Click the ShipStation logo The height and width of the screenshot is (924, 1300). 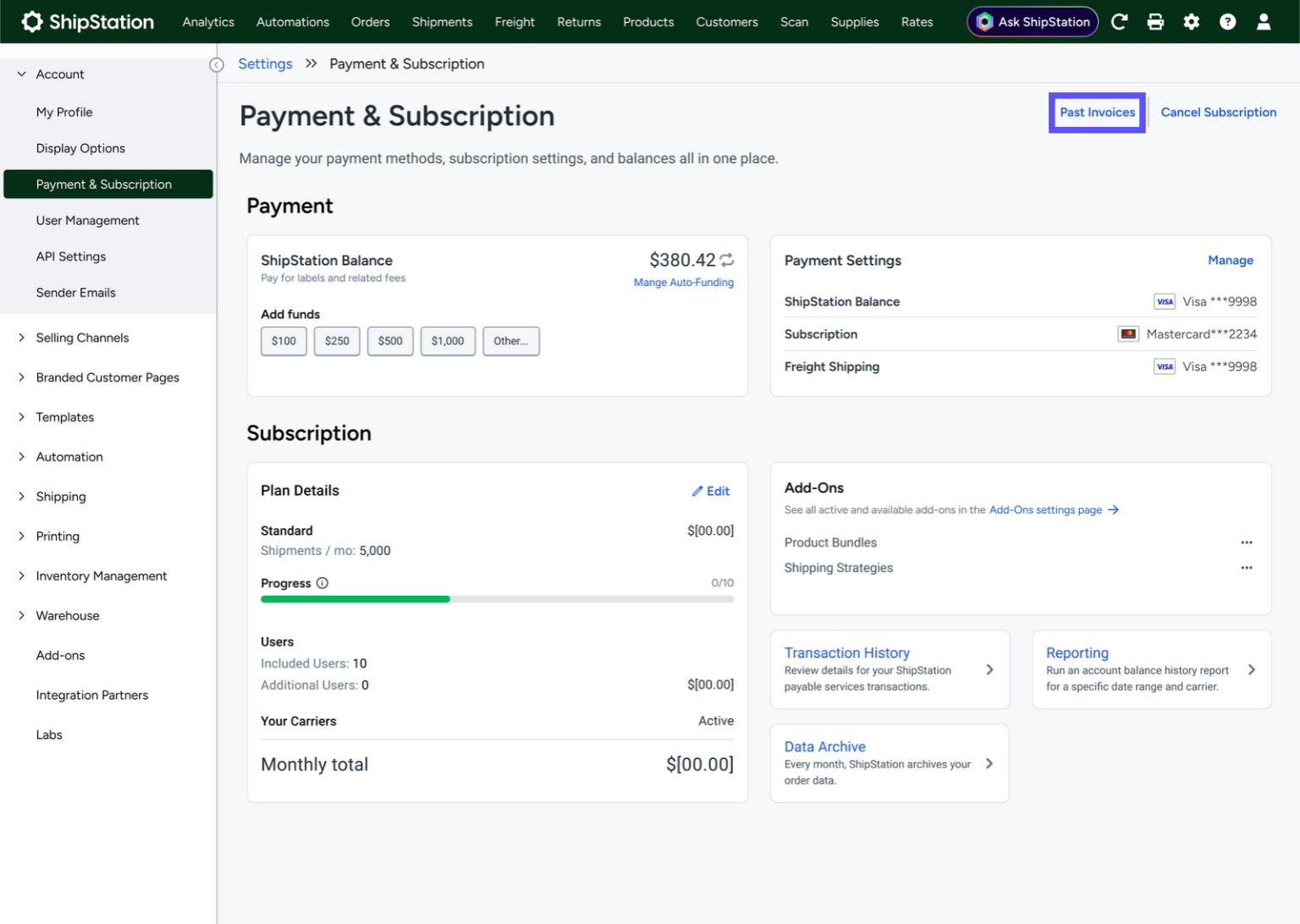pos(88,22)
